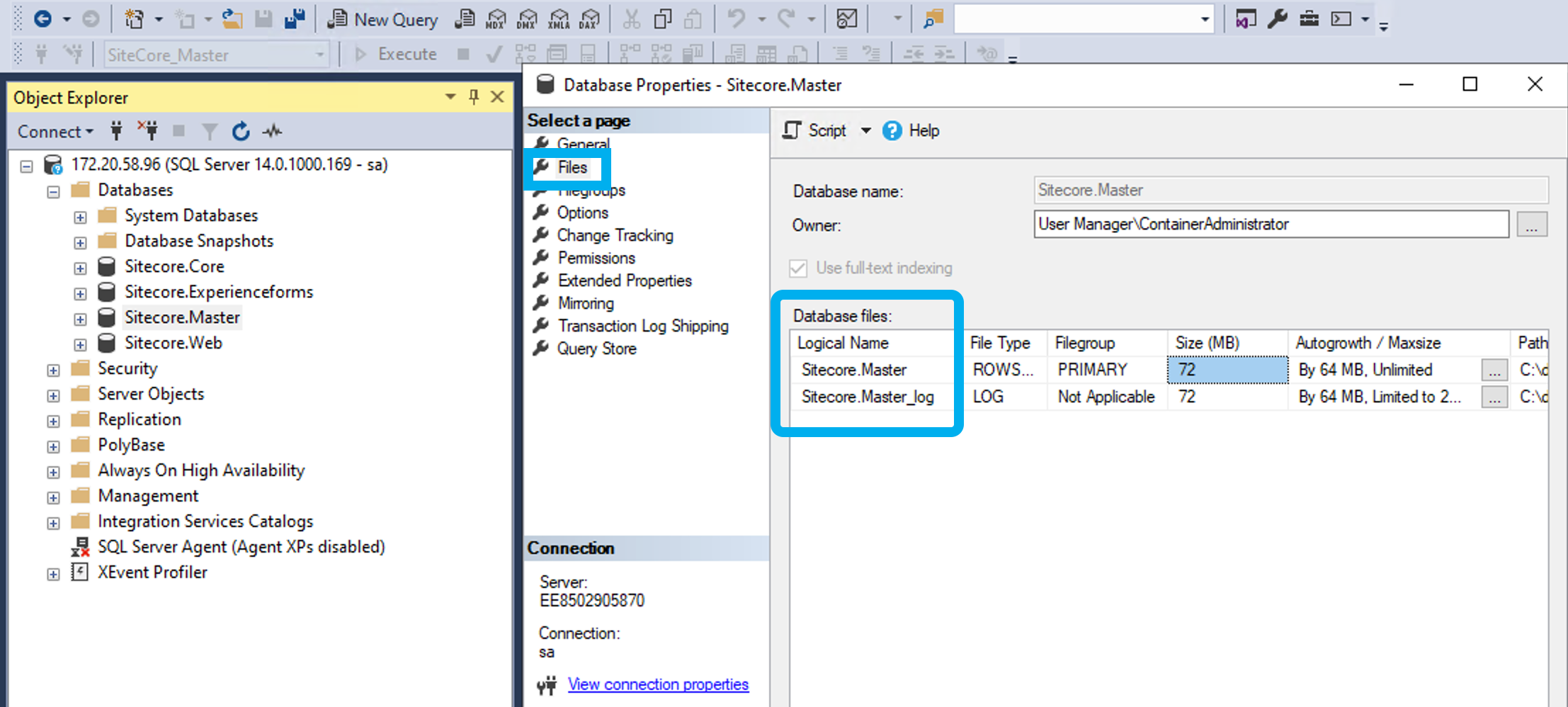Expand the Always On High Availability folder

[53, 473]
